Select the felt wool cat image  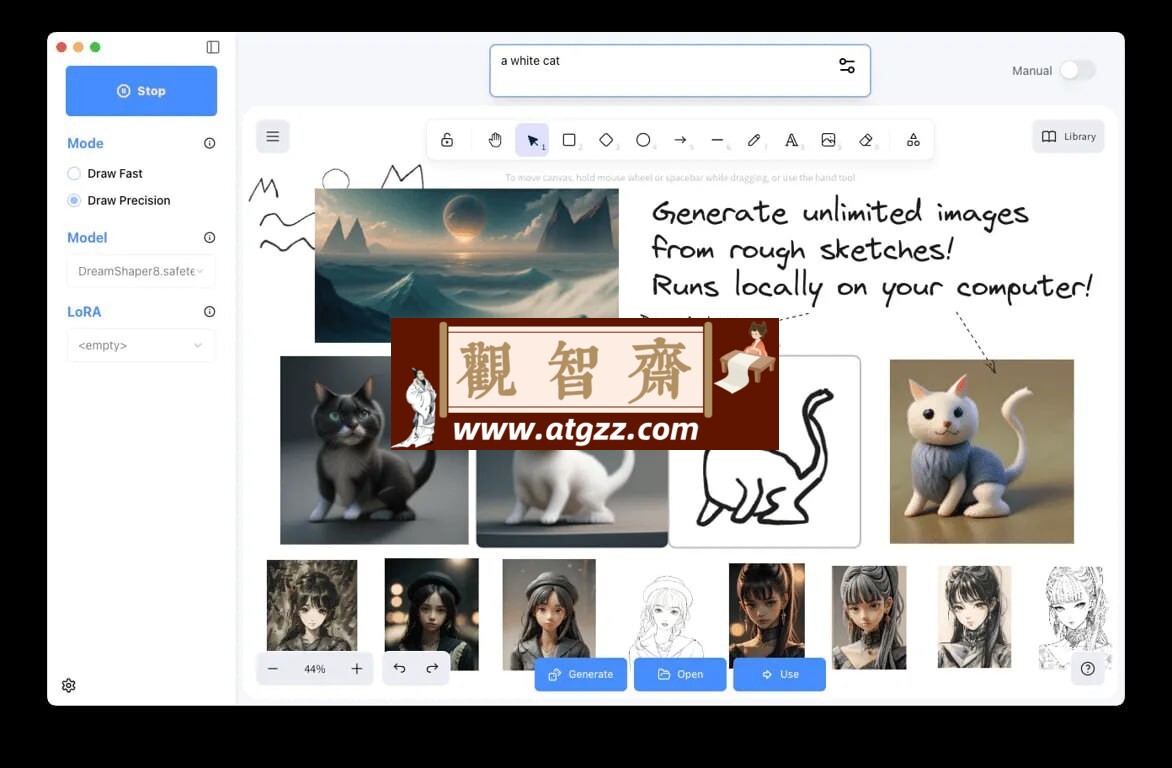[x=981, y=451]
